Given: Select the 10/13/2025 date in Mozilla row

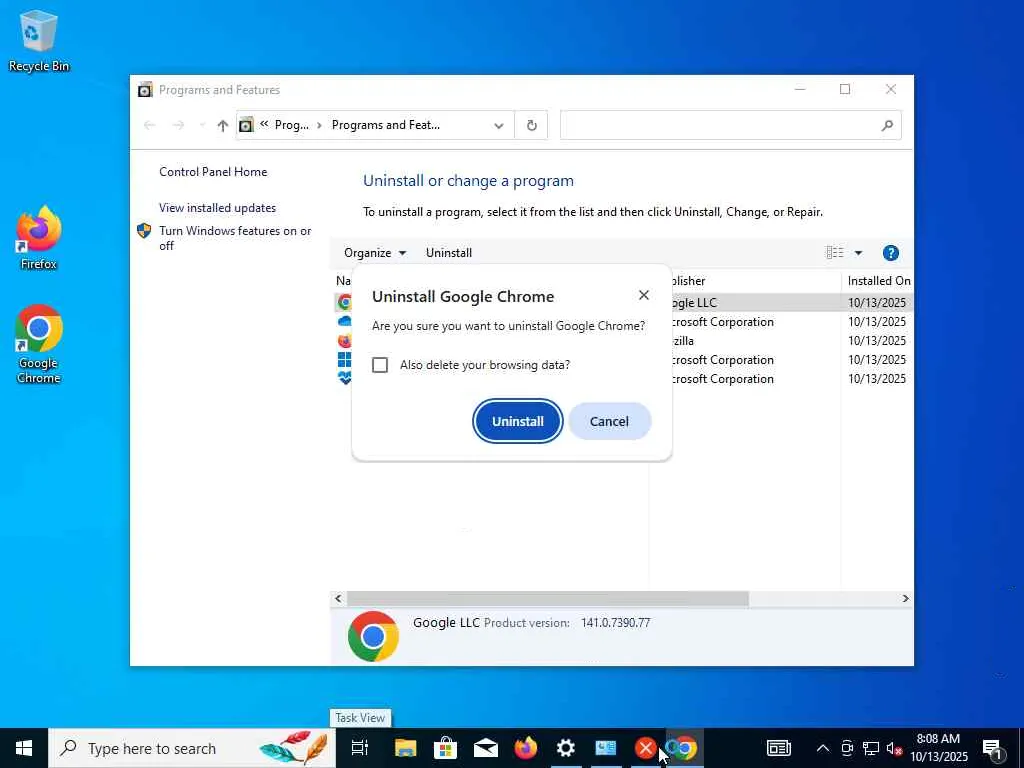Looking at the screenshot, I should pyautogui.click(x=876, y=341).
